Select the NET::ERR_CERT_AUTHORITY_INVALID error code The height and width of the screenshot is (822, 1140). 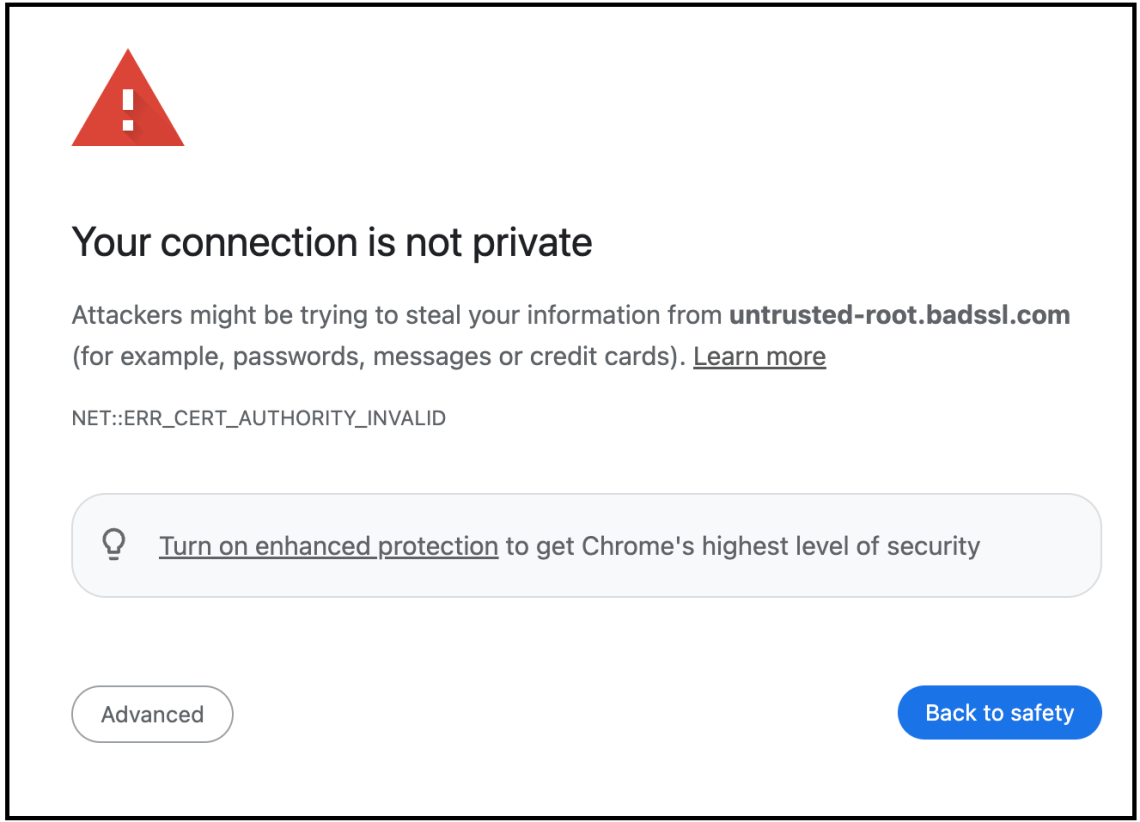[x=258, y=418]
